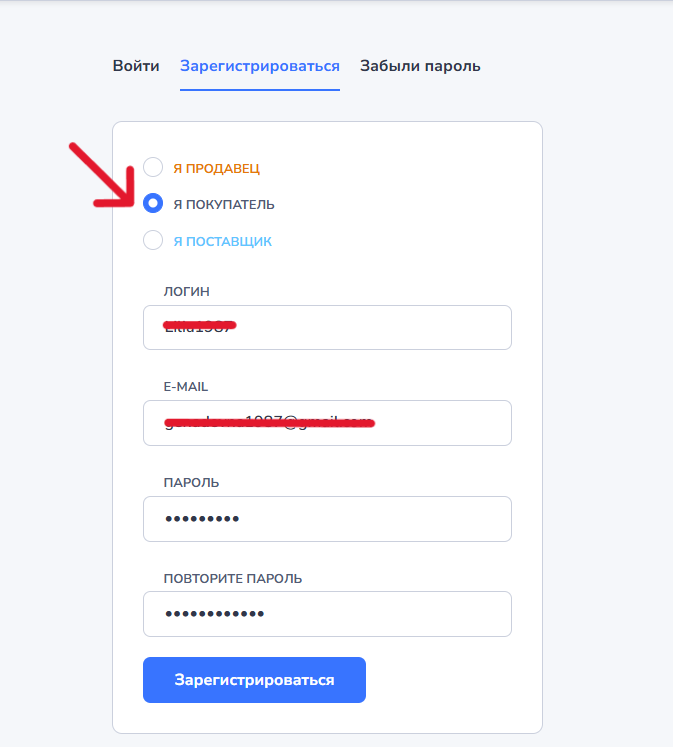Submit with the blue Зарегистрироваться button
The height and width of the screenshot is (747, 673).
click(x=254, y=680)
